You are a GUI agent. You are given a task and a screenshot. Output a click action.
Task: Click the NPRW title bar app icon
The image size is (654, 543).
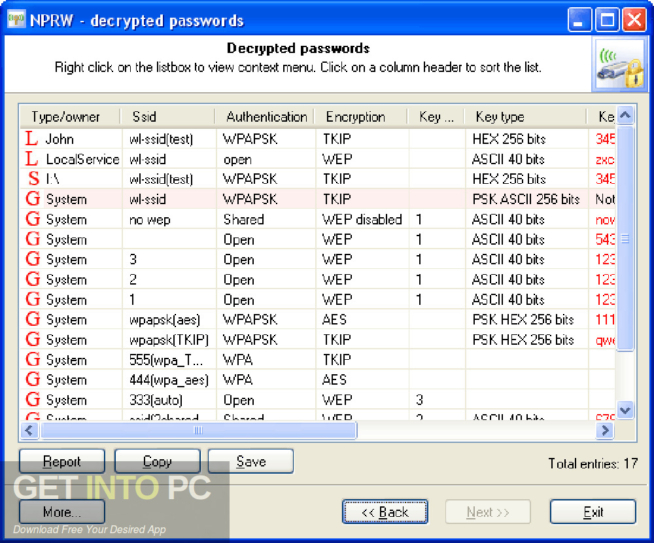pos(16,20)
